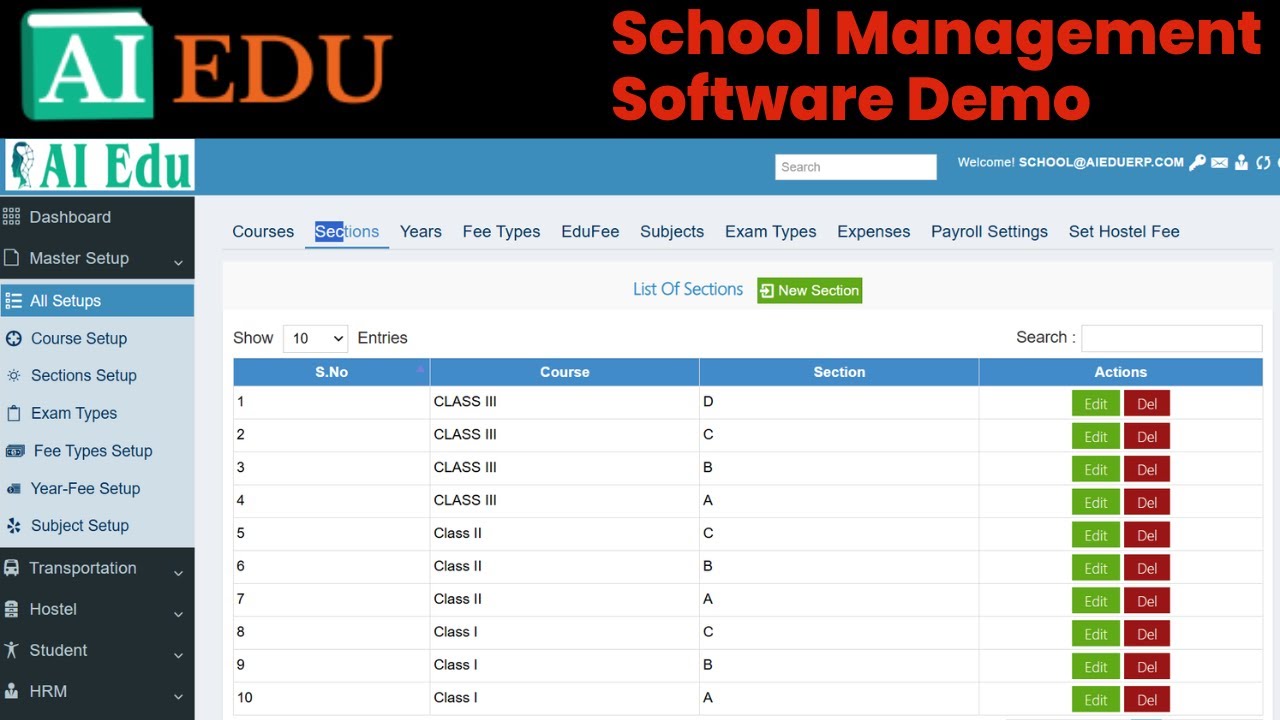
Task: Open the Fee Types tab
Action: coord(501,231)
